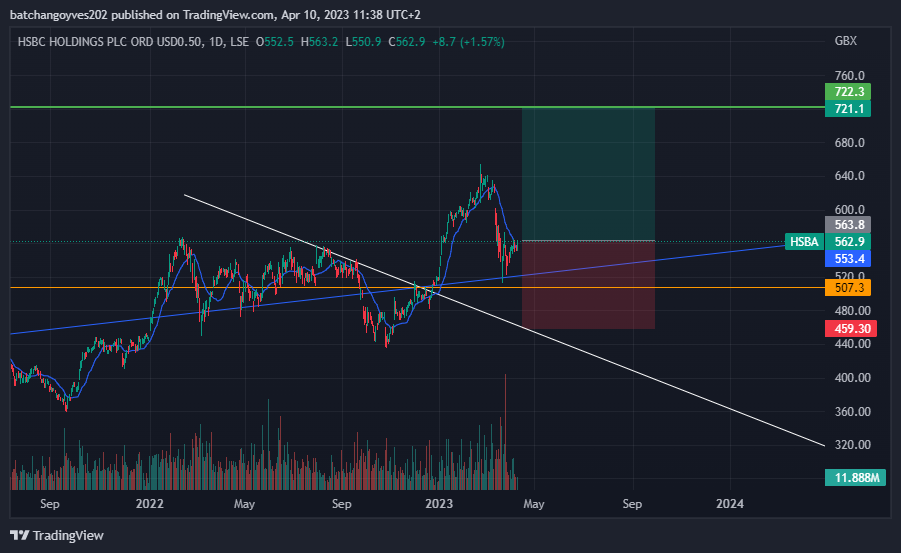Click the HSBC HOLDINGS PLC chart title
901x553 pixels.
[x=133, y=41]
